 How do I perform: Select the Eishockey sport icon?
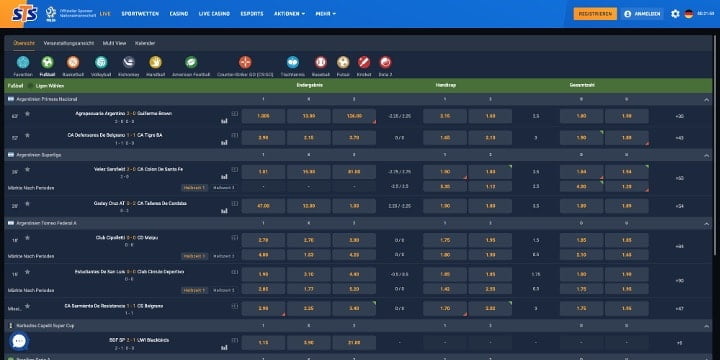point(129,62)
